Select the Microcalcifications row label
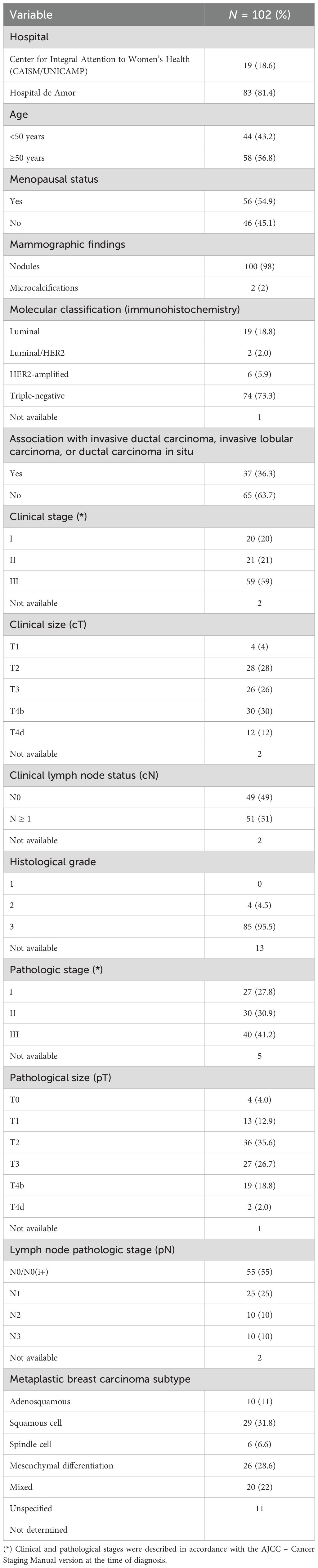The height and width of the screenshot is (1568, 318). pyautogui.click(x=44, y=287)
